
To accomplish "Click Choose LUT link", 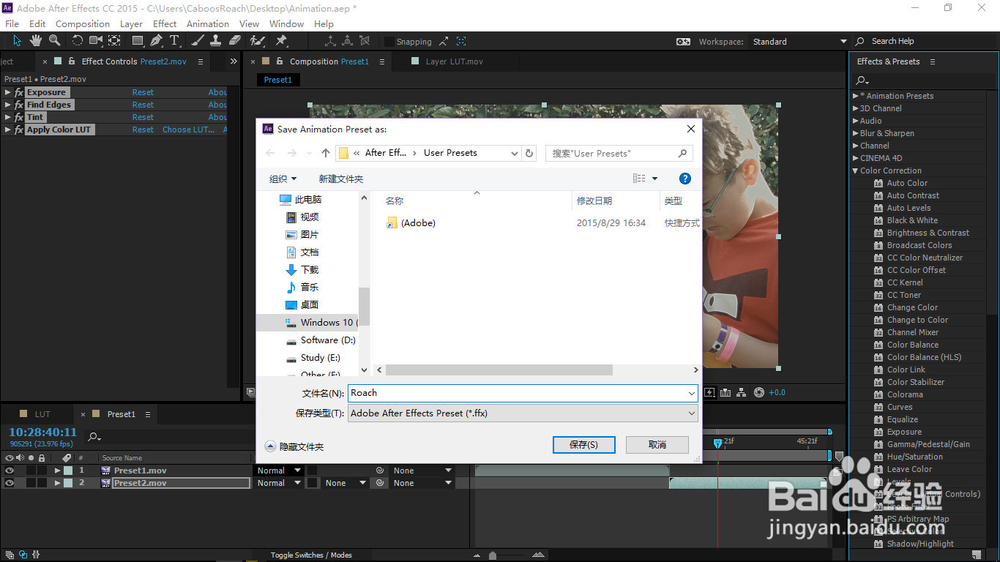I will click(188, 129).
